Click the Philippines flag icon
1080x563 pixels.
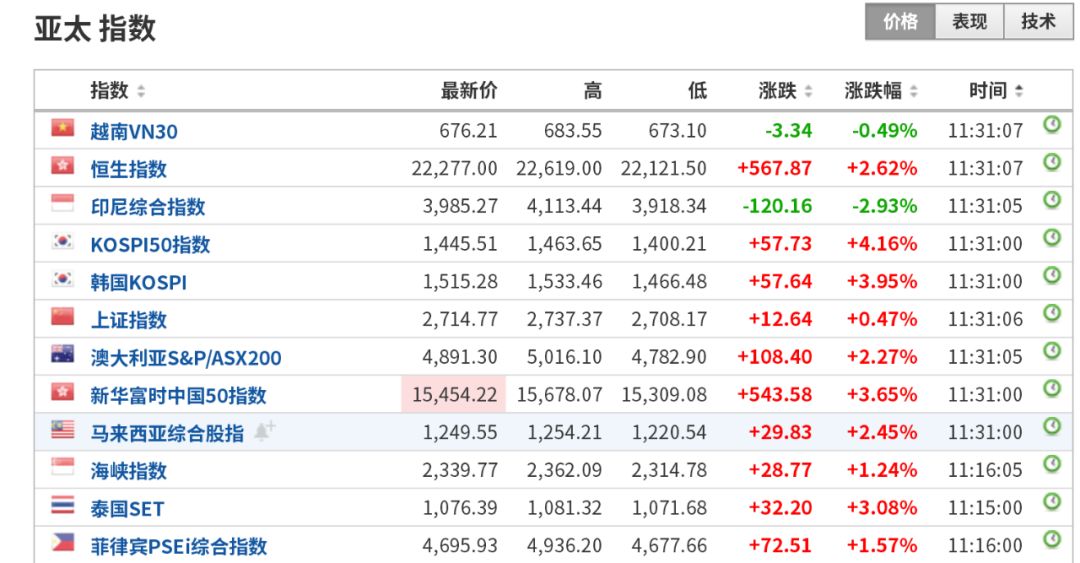tap(63, 544)
